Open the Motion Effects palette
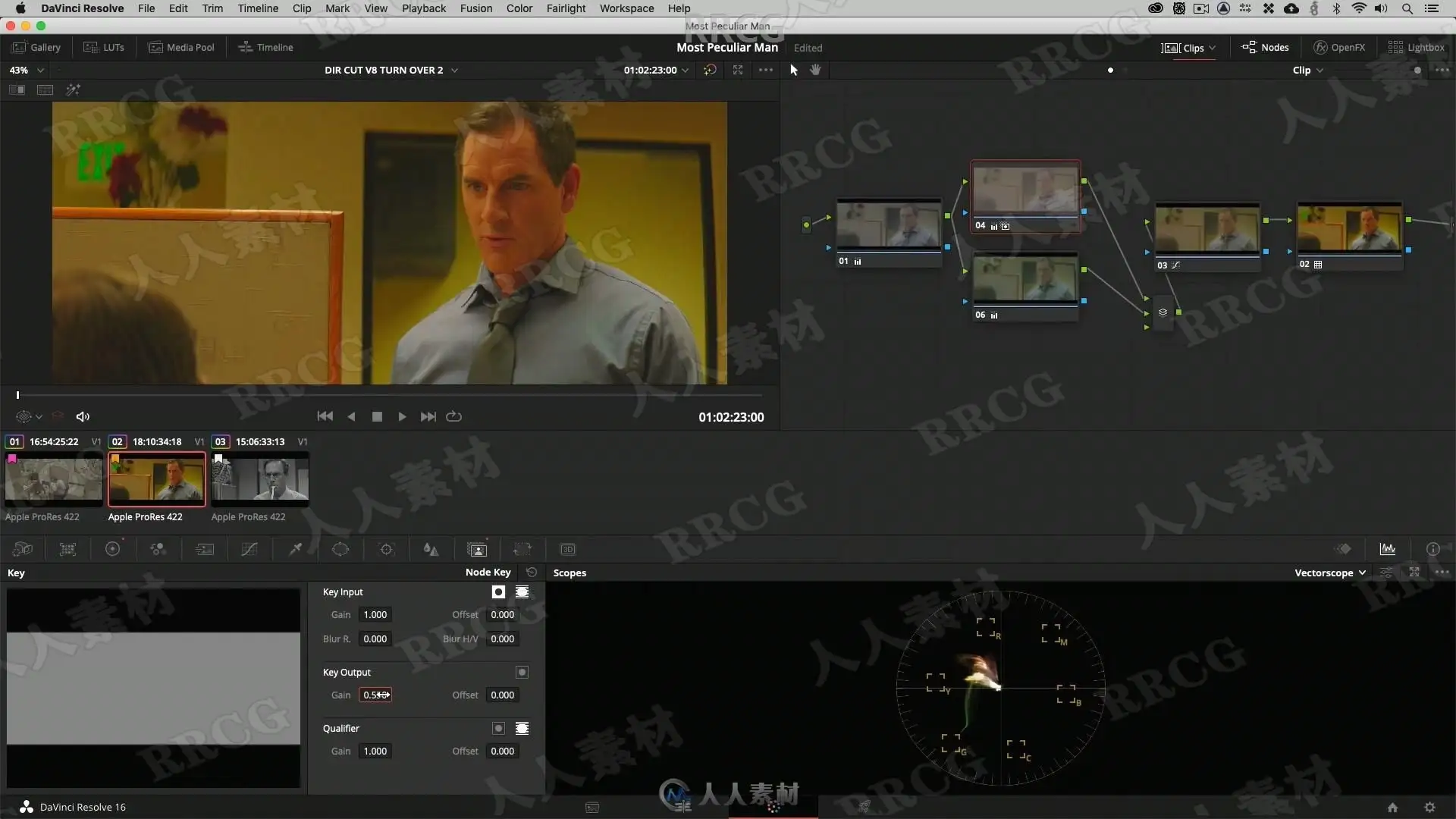 pos(204,549)
